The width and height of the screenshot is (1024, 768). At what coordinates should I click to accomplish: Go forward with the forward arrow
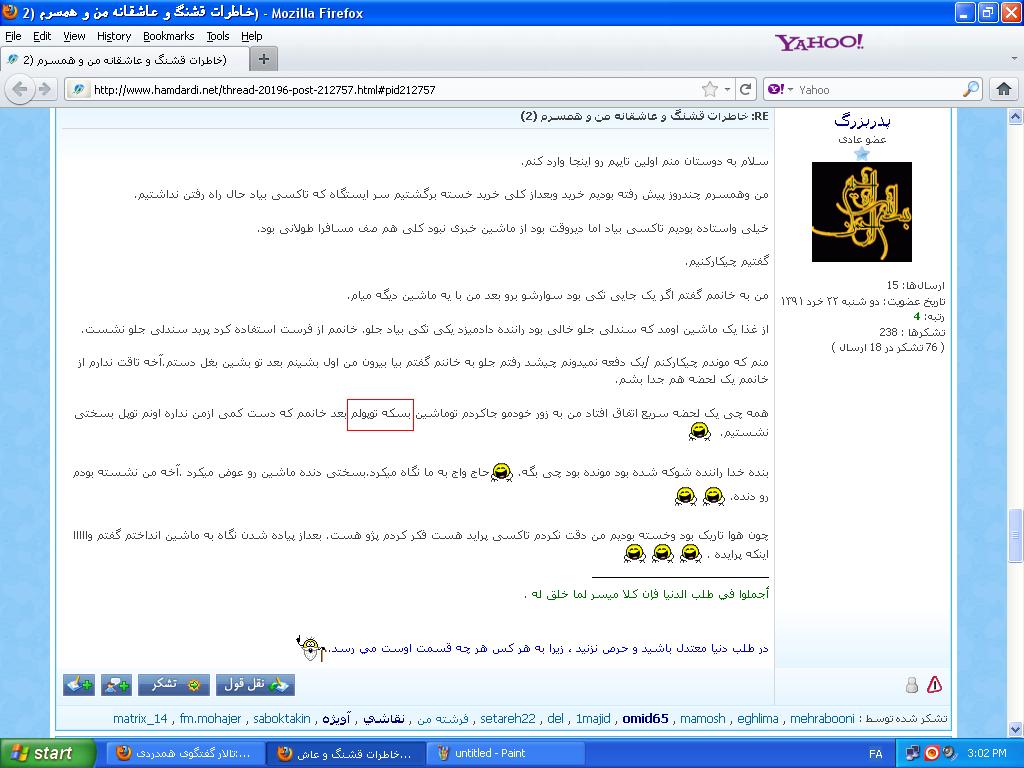click(44, 89)
